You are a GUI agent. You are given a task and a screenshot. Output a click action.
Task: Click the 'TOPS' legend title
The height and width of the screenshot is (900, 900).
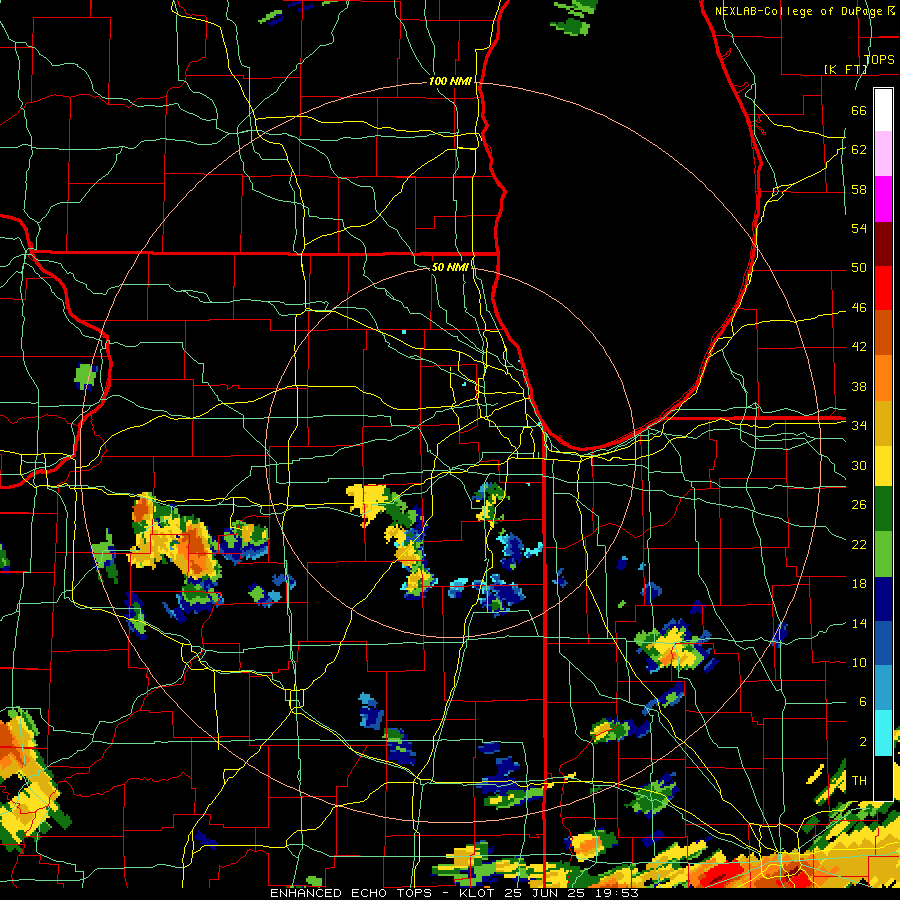pyautogui.click(x=879, y=59)
